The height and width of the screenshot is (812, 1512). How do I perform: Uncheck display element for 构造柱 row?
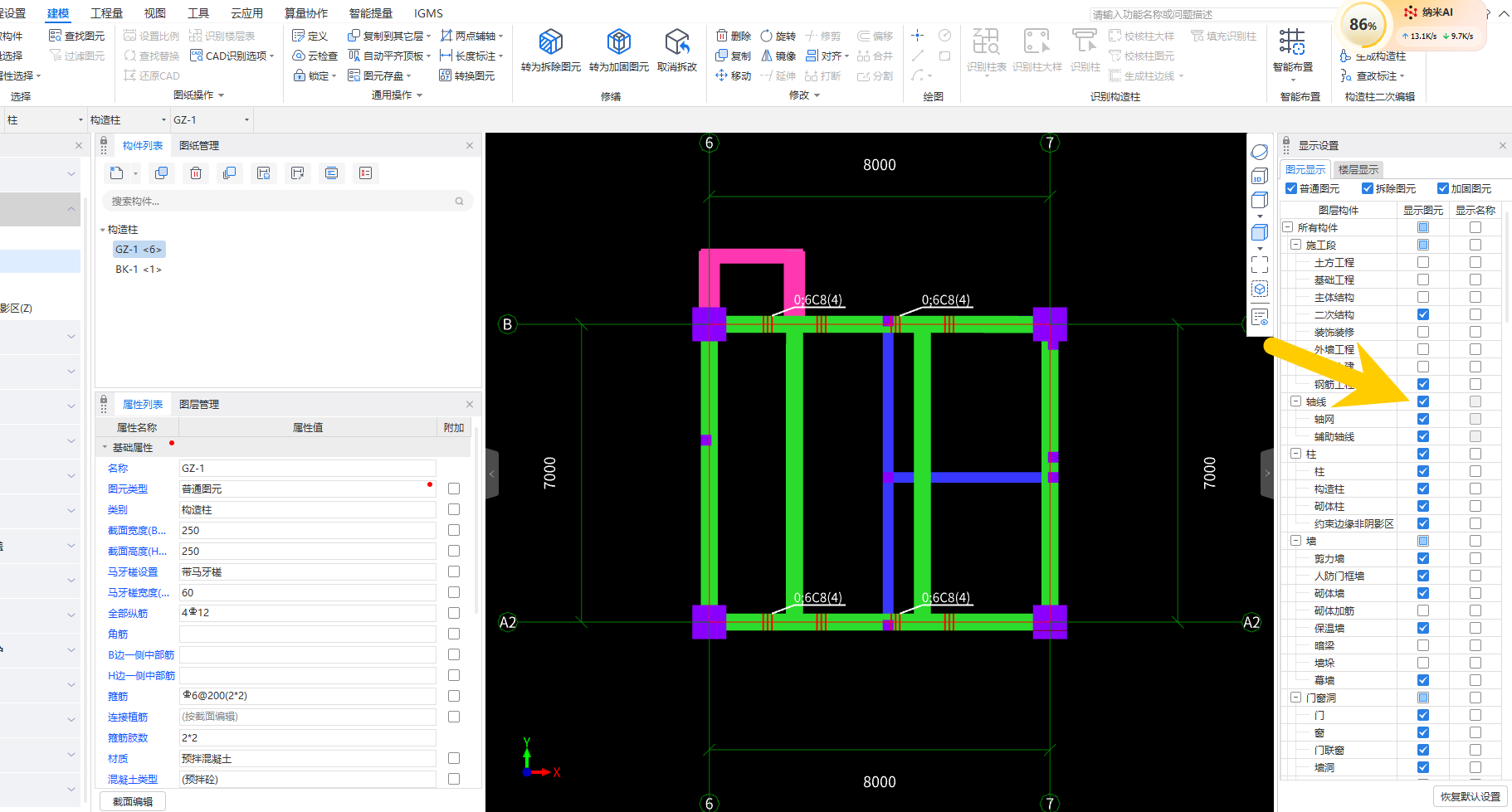tap(1423, 489)
